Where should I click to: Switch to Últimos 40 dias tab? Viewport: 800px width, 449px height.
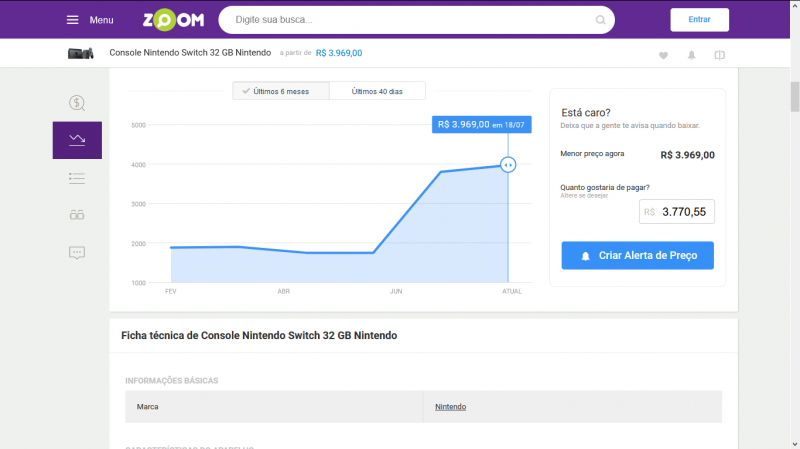pos(377,91)
